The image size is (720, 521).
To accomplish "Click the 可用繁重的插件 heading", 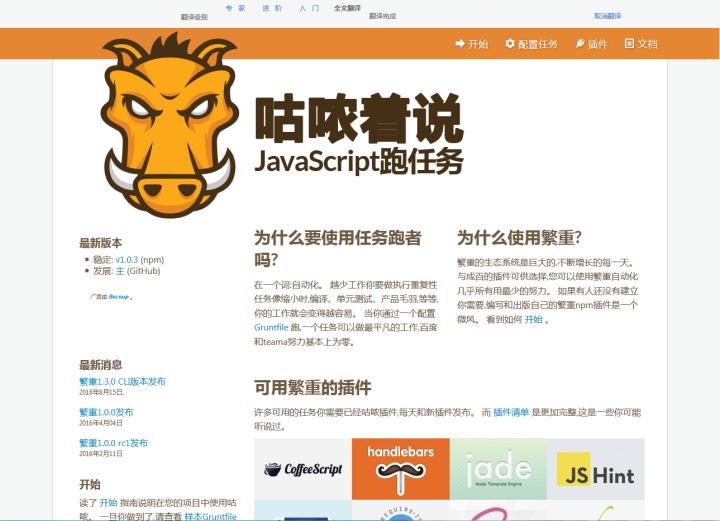I will point(313,387).
